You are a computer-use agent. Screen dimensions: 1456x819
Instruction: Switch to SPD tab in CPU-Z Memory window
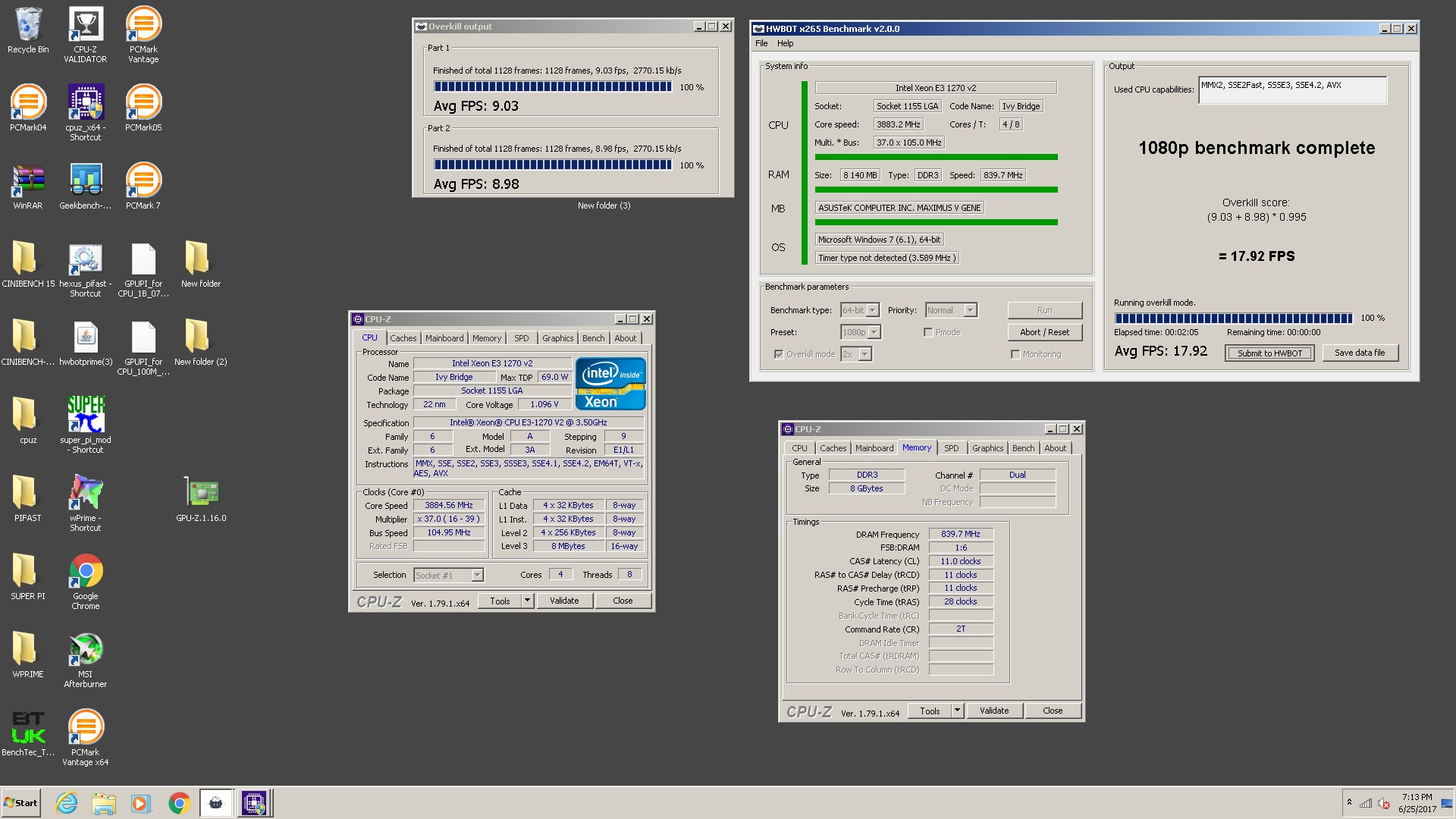[x=951, y=448]
